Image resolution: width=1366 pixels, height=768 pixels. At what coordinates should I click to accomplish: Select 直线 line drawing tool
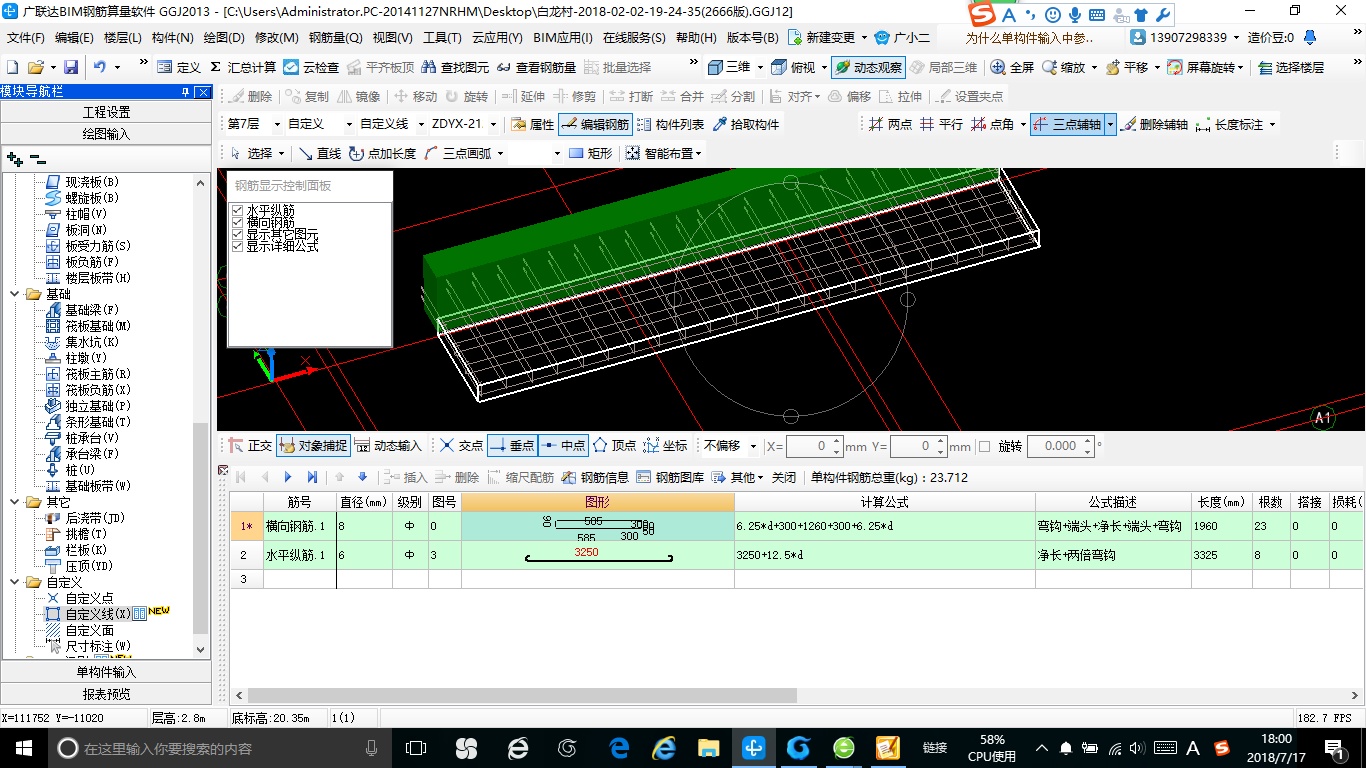point(320,153)
